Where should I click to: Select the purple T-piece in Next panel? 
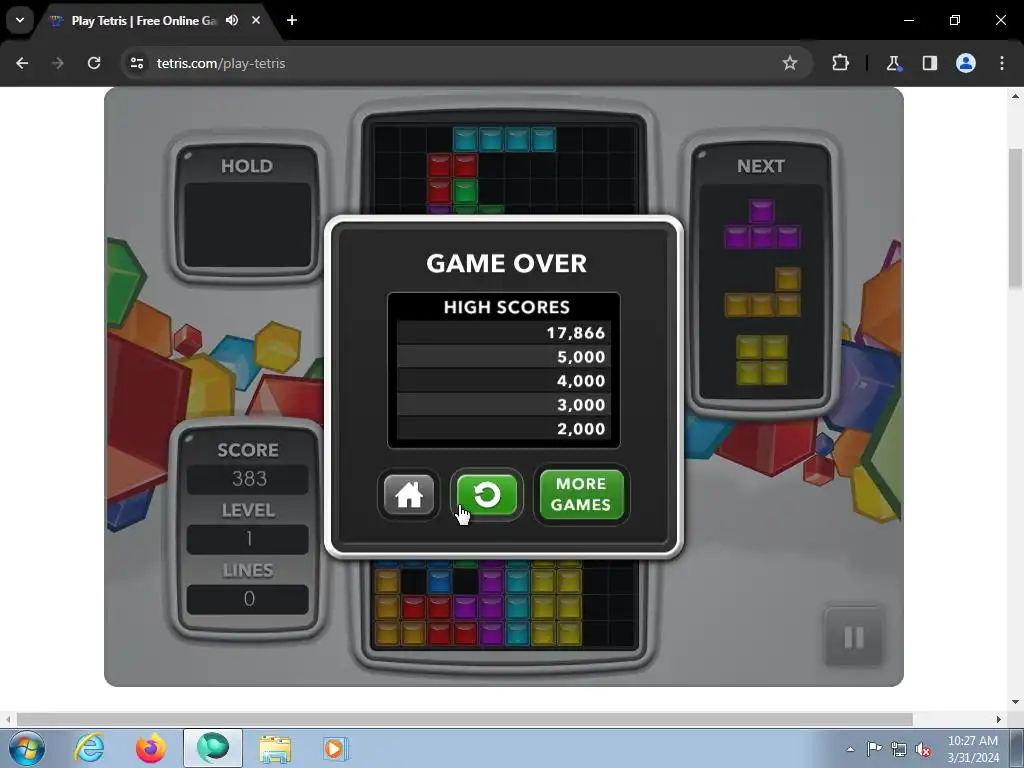(x=762, y=224)
